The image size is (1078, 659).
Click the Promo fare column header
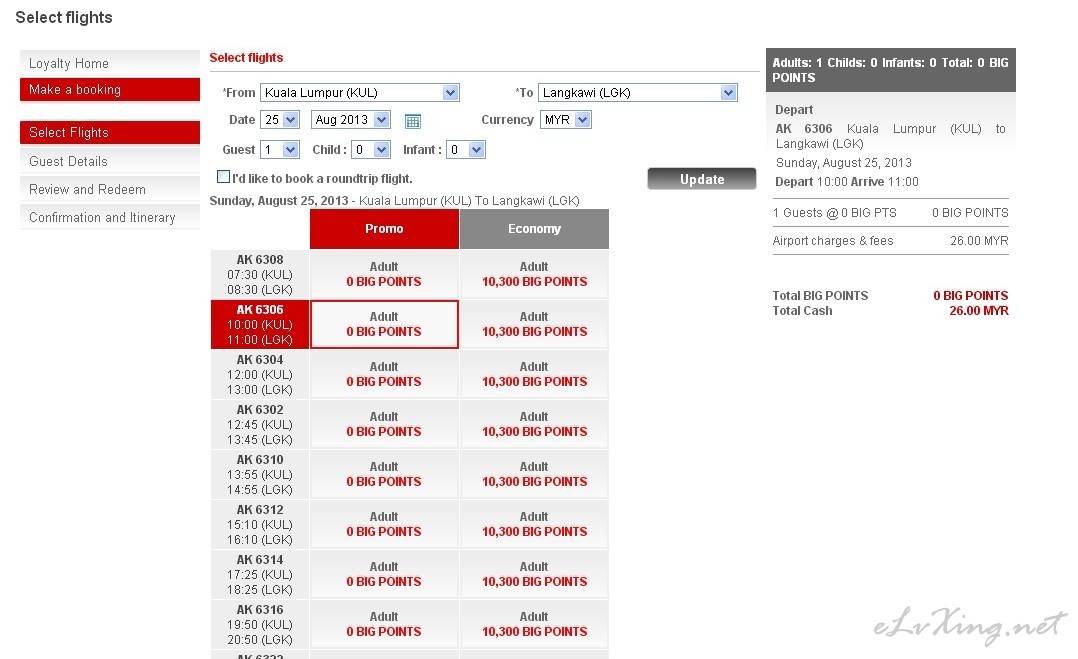click(384, 229)
